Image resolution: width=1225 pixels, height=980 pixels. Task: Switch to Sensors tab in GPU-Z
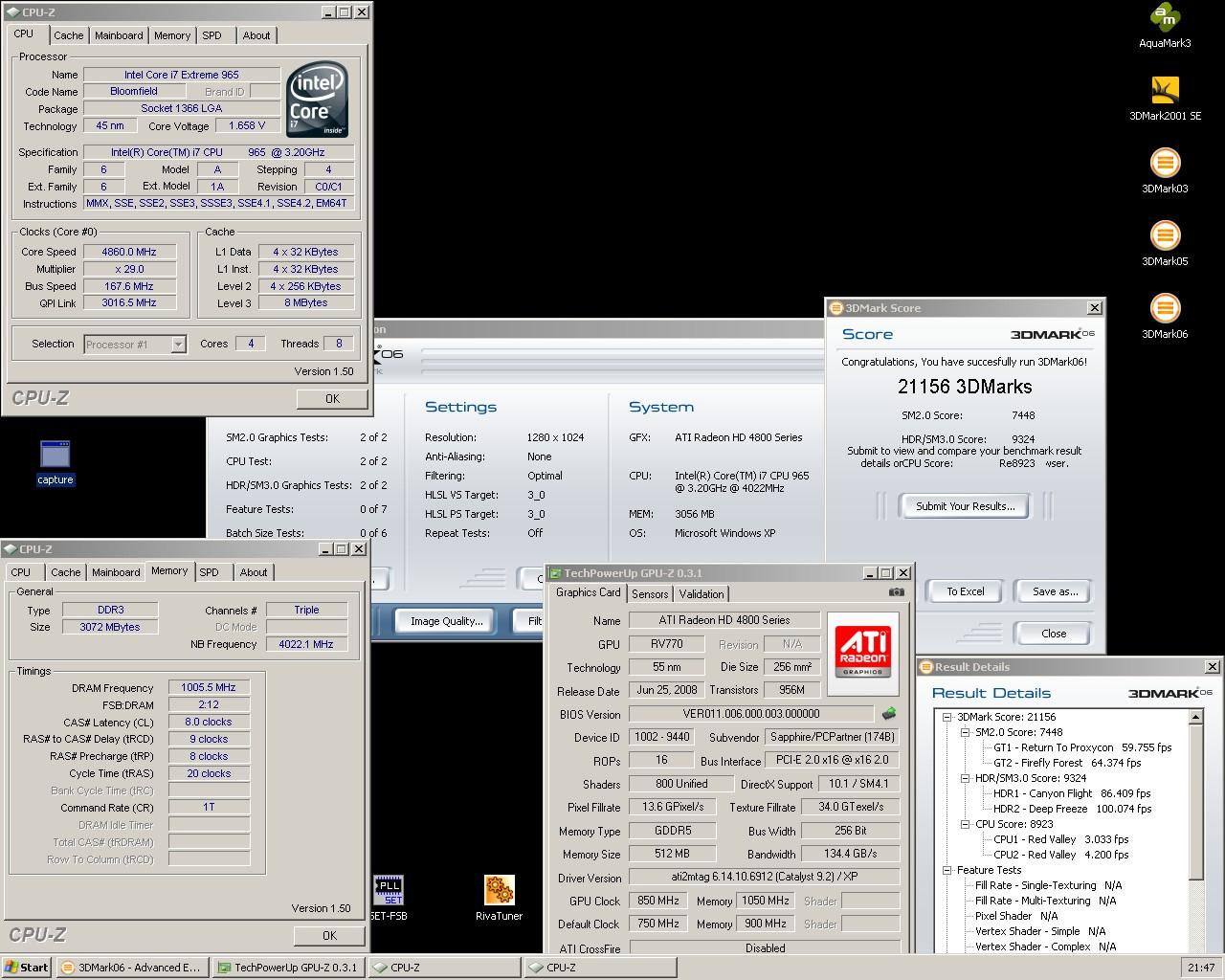(x=650, y=594)
